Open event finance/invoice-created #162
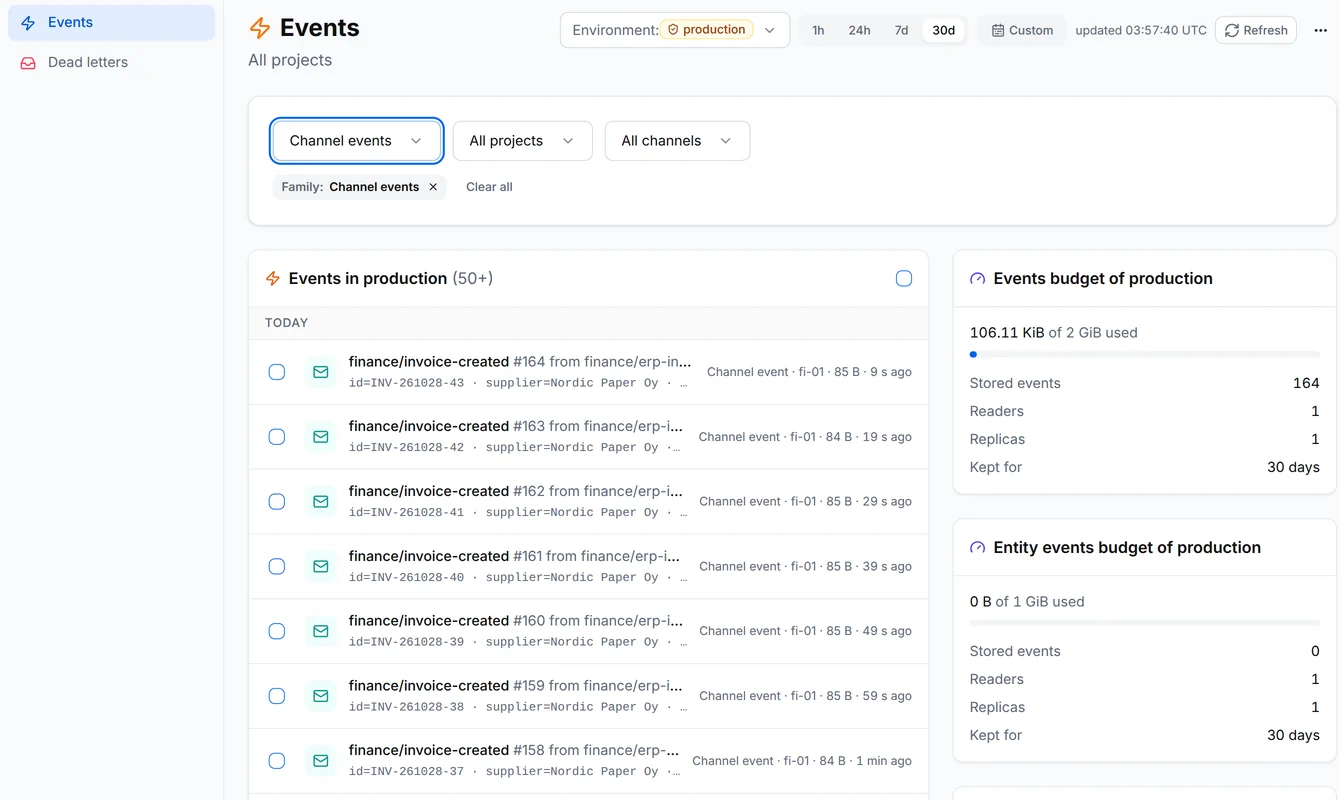Screen dimensions: 1340x800 [588, 502]
